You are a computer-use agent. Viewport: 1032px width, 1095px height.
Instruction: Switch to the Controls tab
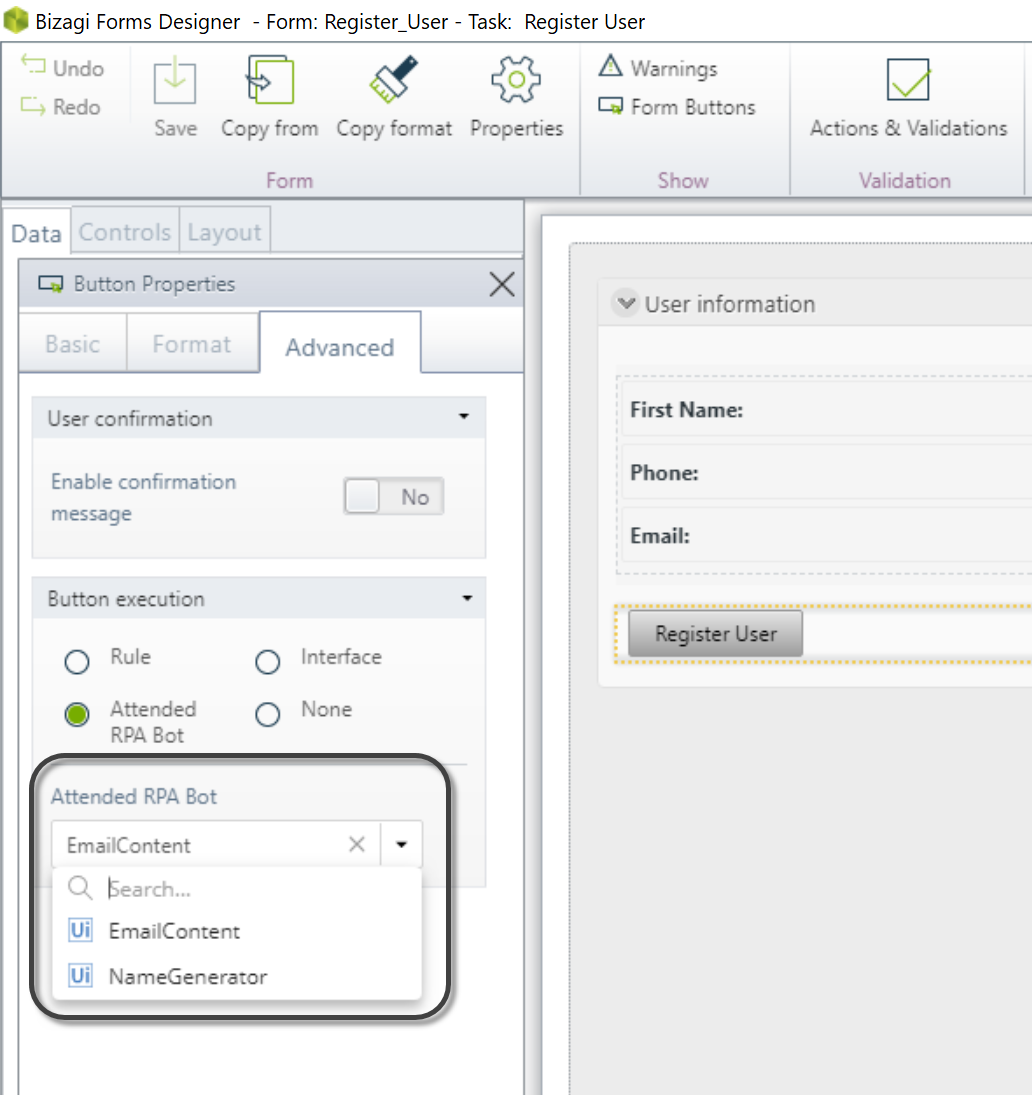pos(124,231)
